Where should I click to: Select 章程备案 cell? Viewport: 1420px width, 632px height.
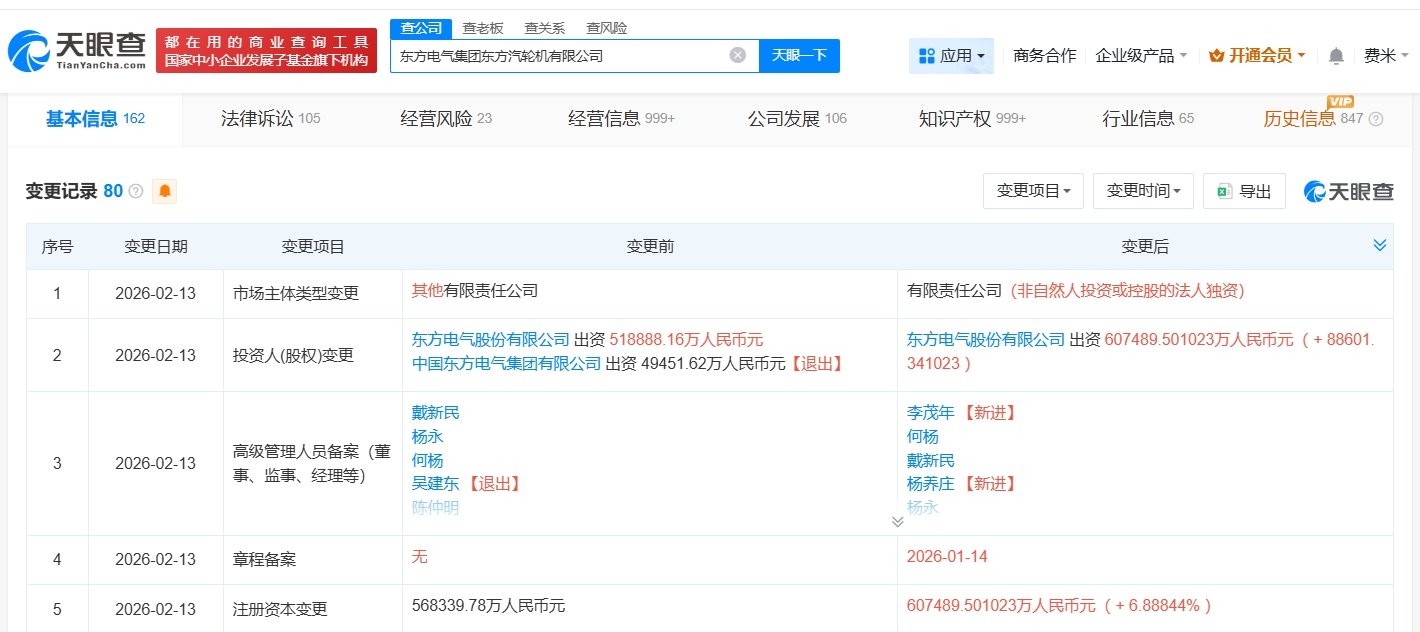(x=313, y=559)
